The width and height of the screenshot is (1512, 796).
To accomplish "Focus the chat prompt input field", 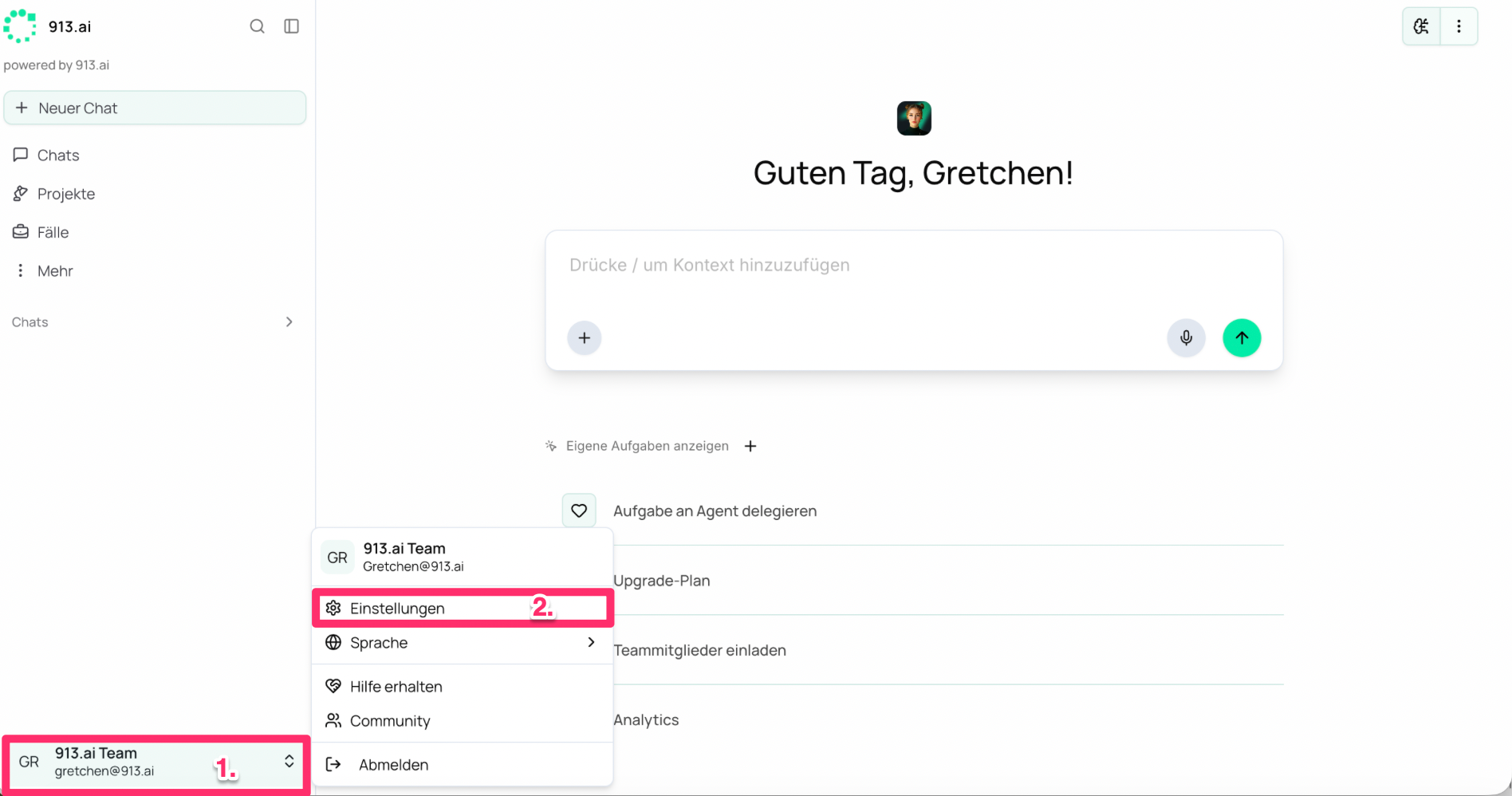I will point(914,266).
